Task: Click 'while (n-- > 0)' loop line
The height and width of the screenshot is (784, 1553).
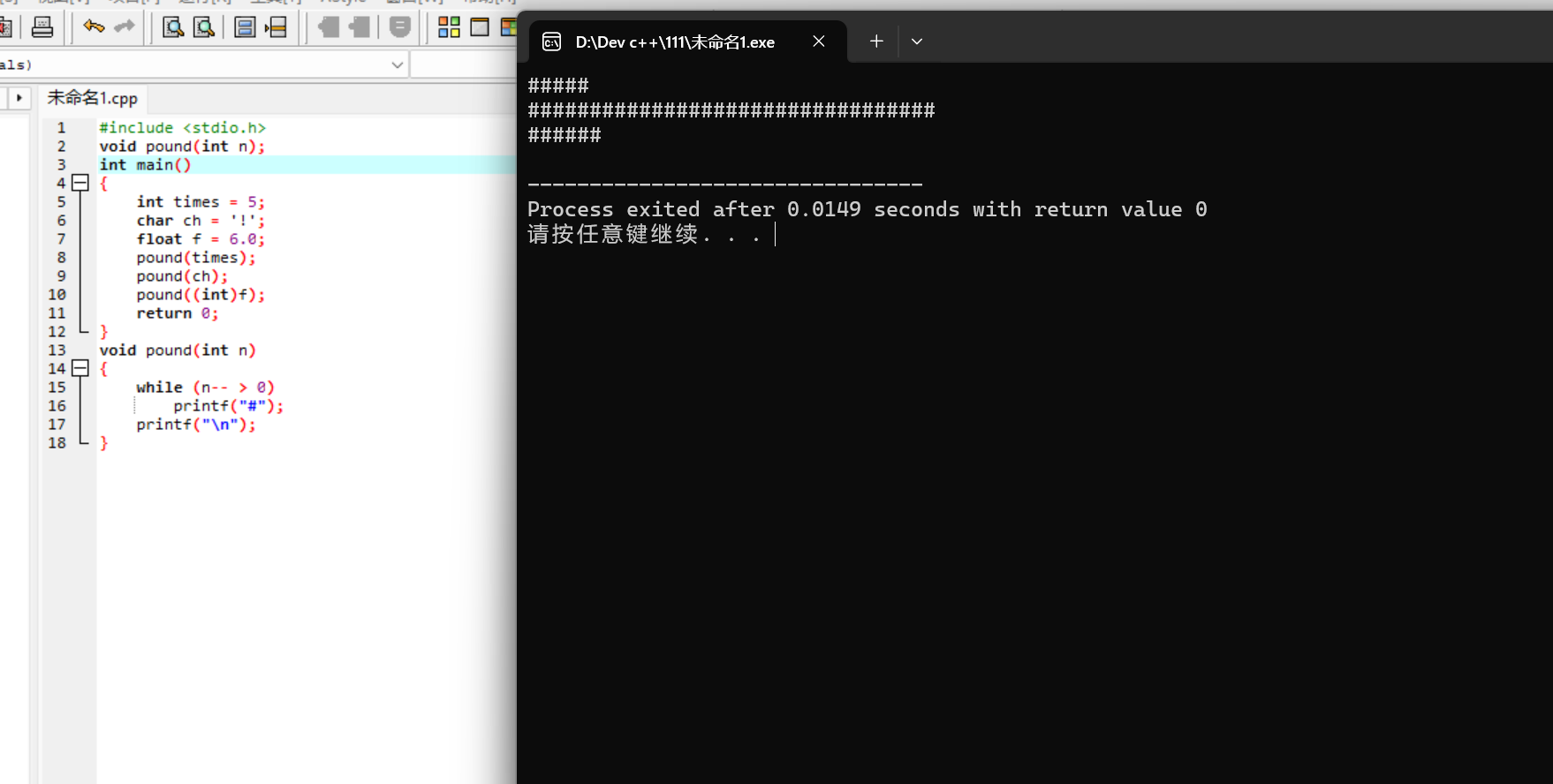Action: point(206,388)
